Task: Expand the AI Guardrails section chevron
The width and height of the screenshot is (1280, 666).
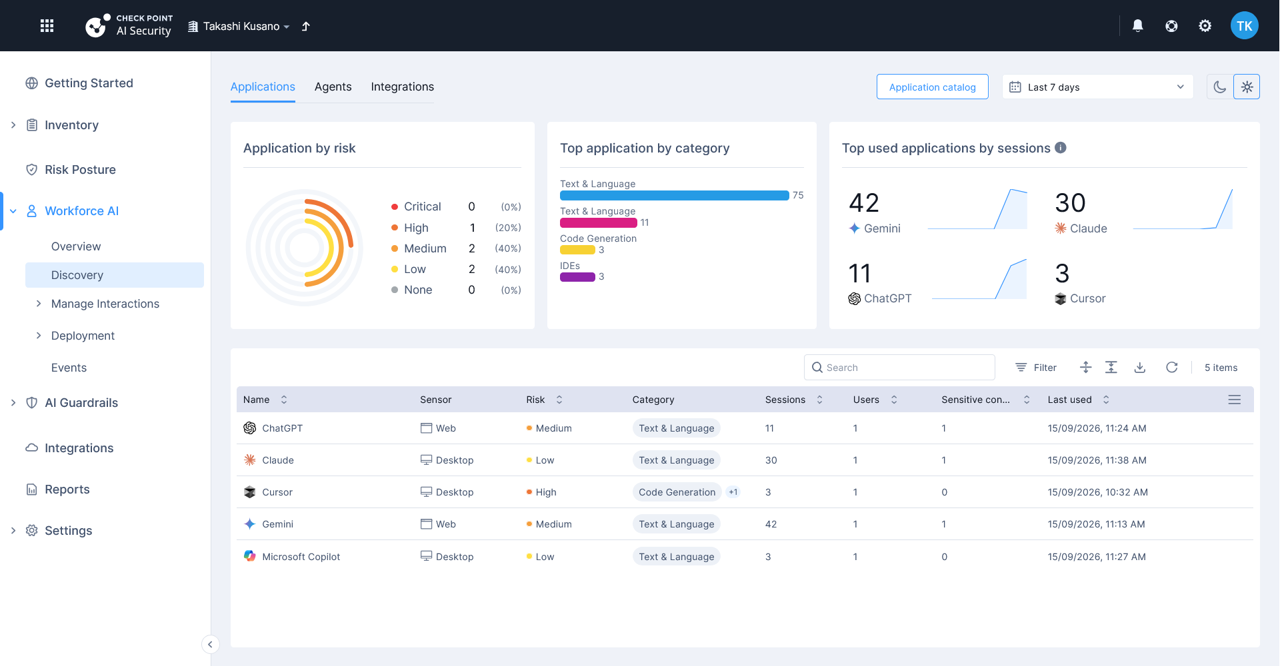Action: 13,403
